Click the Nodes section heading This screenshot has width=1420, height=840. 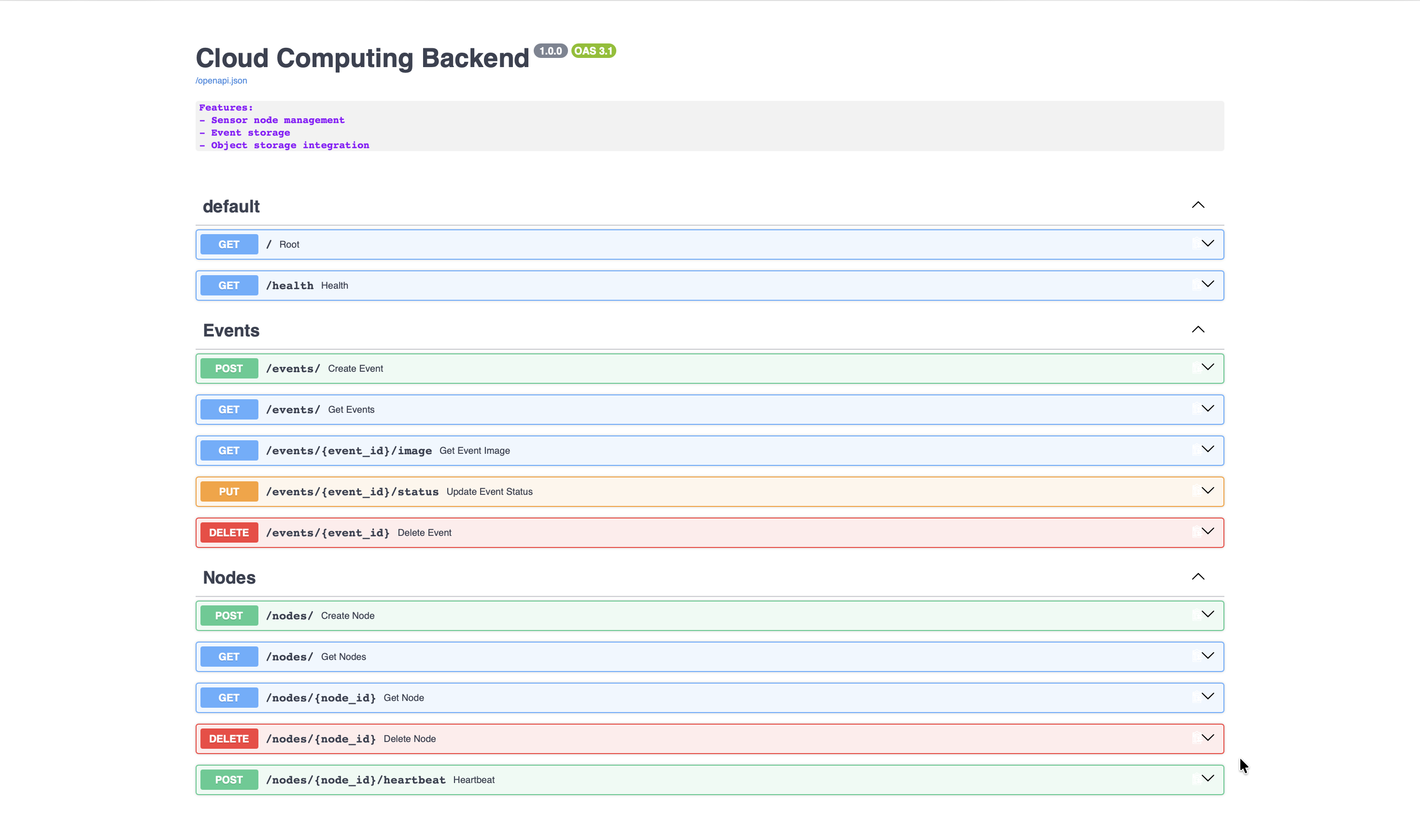[229, 578]
